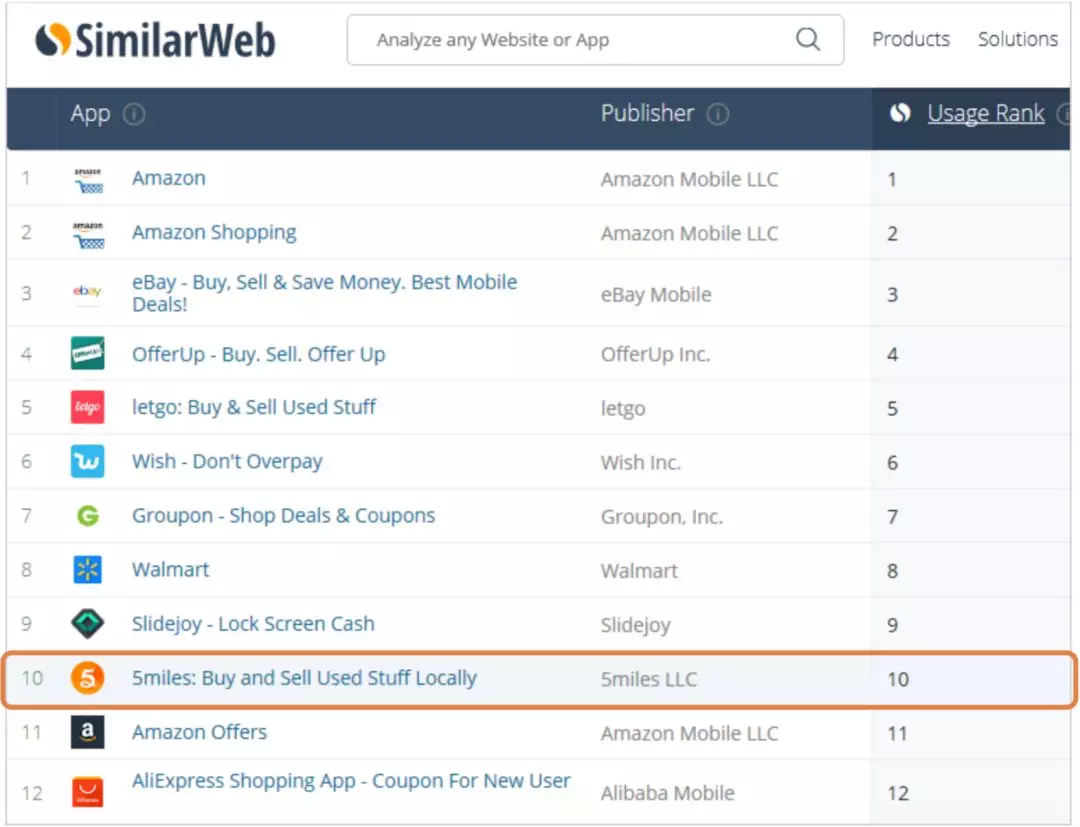Viewport: 1080px width, 827px height.
Task: Click the Groupon app icon
Action: tap(87, 515)
